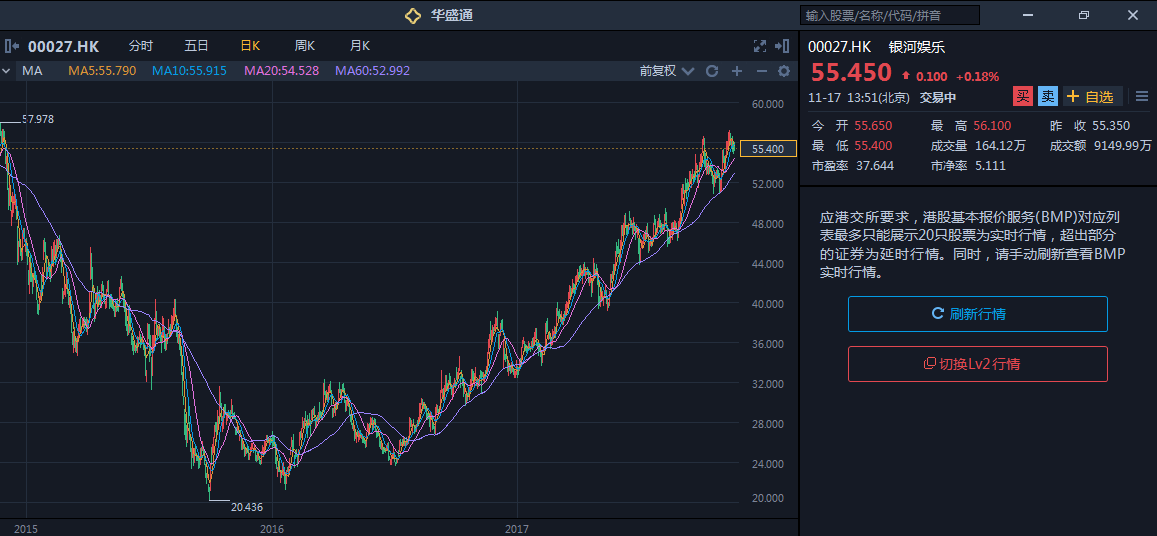Open the hamburger menu beside 自选
1157x536 pixels.
[1142, 96]
